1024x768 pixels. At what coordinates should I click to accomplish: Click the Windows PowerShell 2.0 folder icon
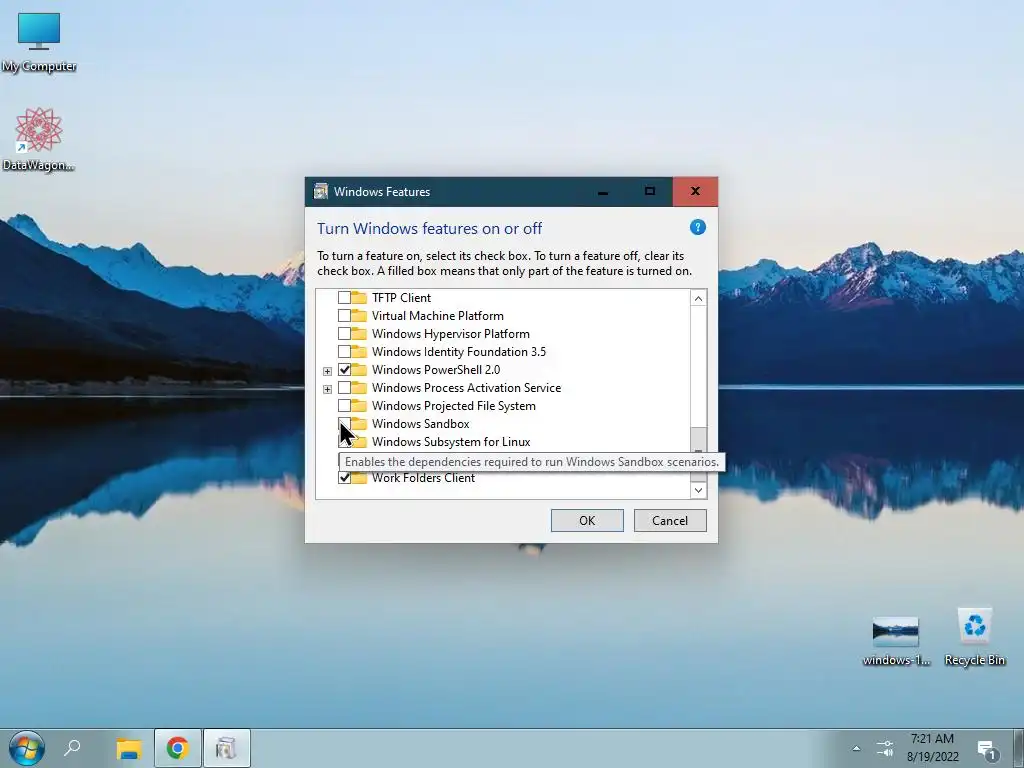point(359,370)
